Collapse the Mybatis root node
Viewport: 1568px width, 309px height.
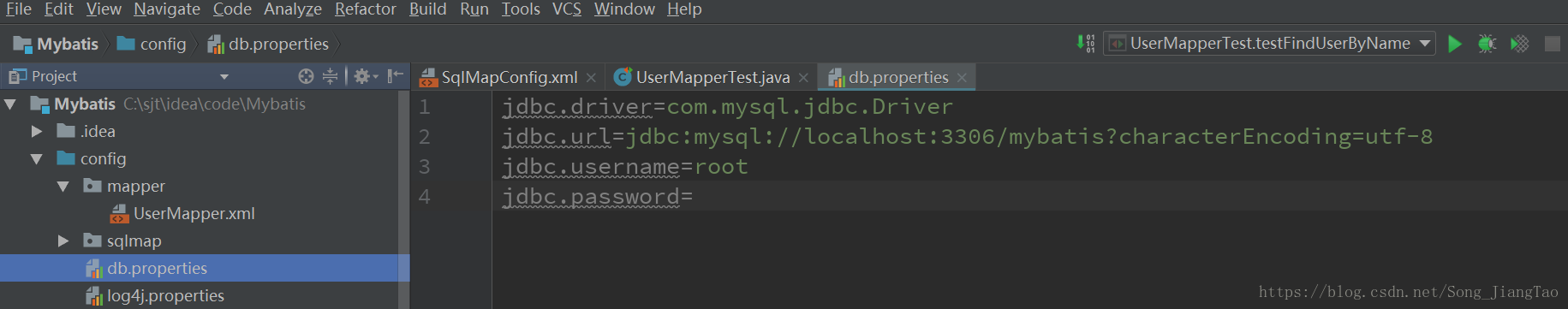coord(10,104)
